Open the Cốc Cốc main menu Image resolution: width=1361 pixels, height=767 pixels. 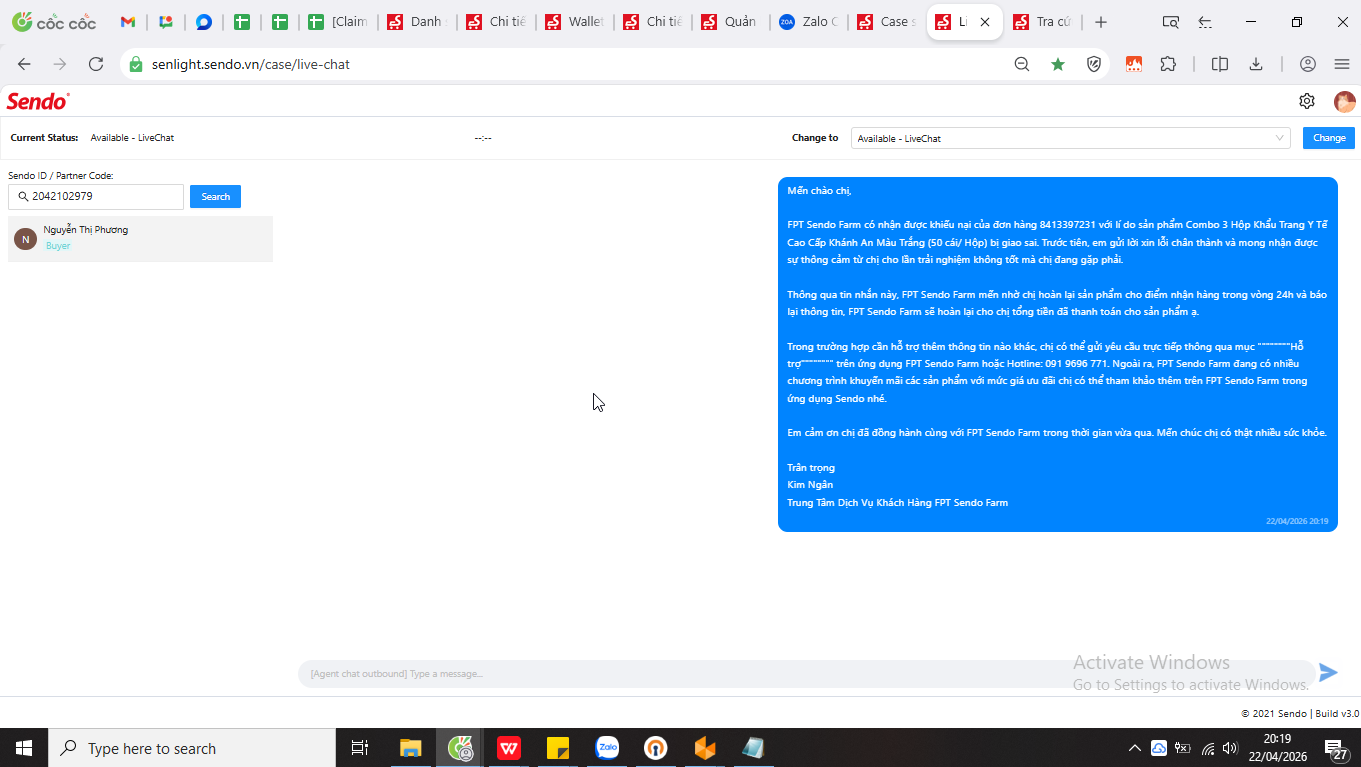point(1342,64)
